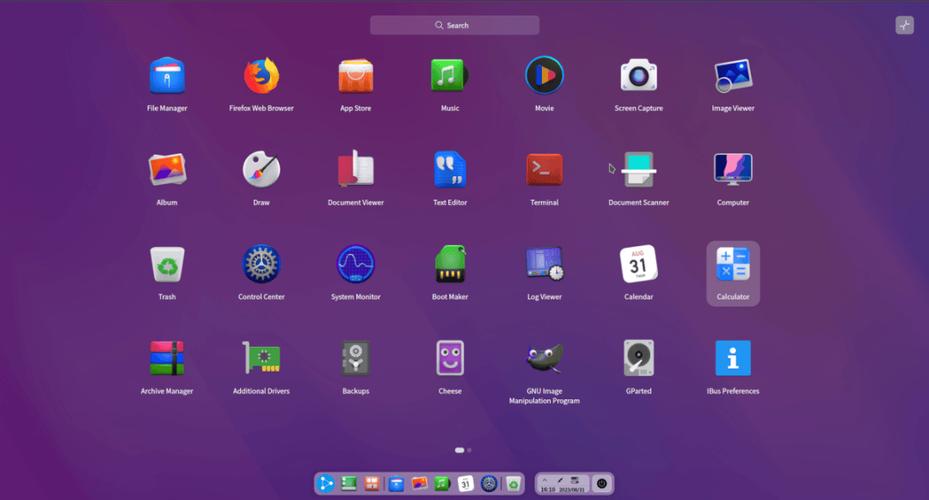Open File Manager from the dock
Screen dimensions: 929x500
[396, 483]
